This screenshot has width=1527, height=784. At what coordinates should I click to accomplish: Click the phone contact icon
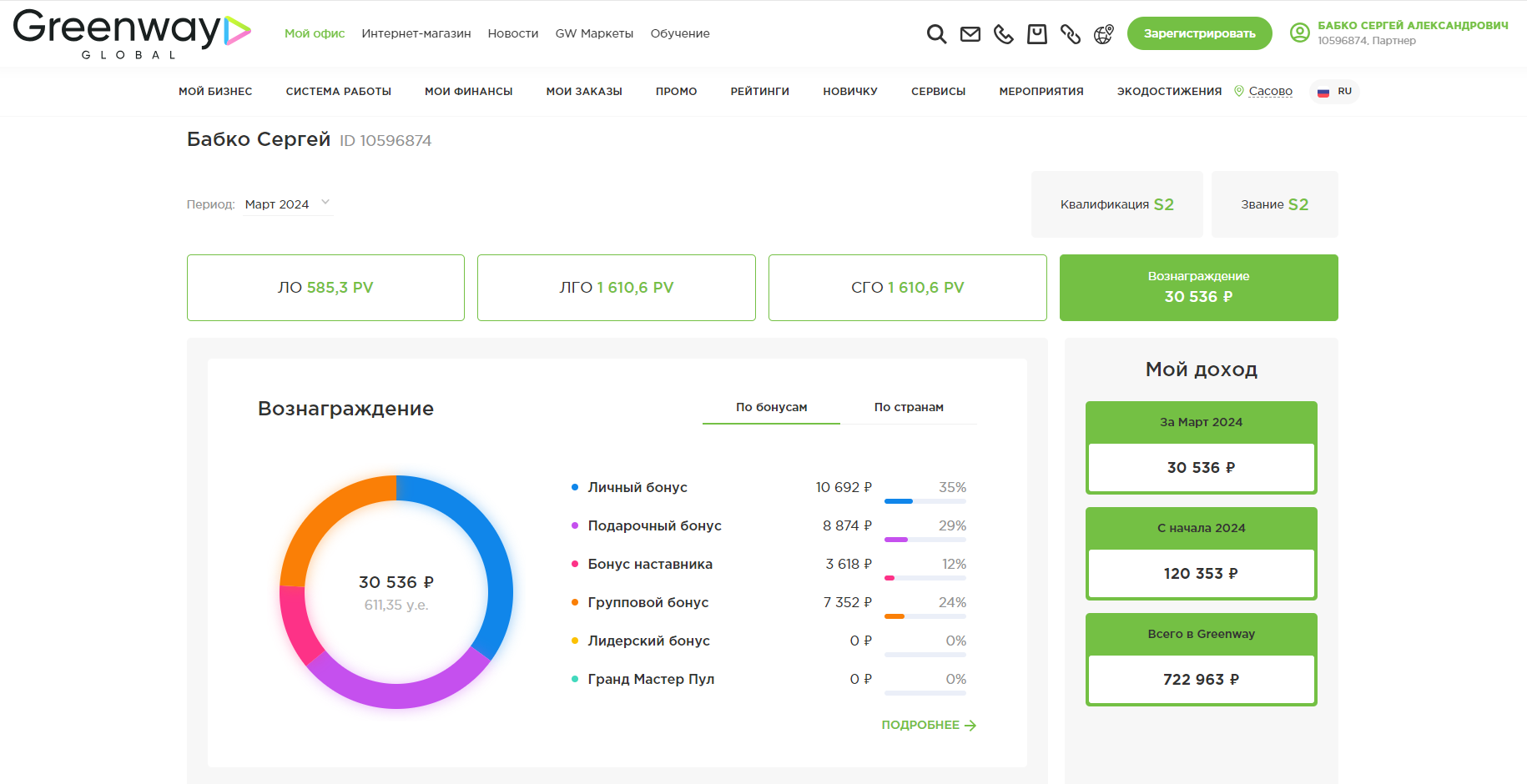1003,34
